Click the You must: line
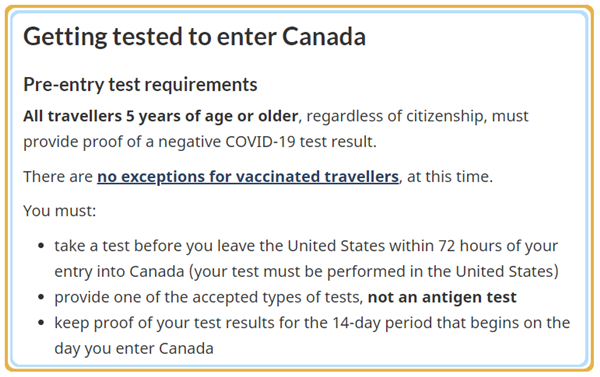This screenshot has width=600, height=377. pos(60,211)
